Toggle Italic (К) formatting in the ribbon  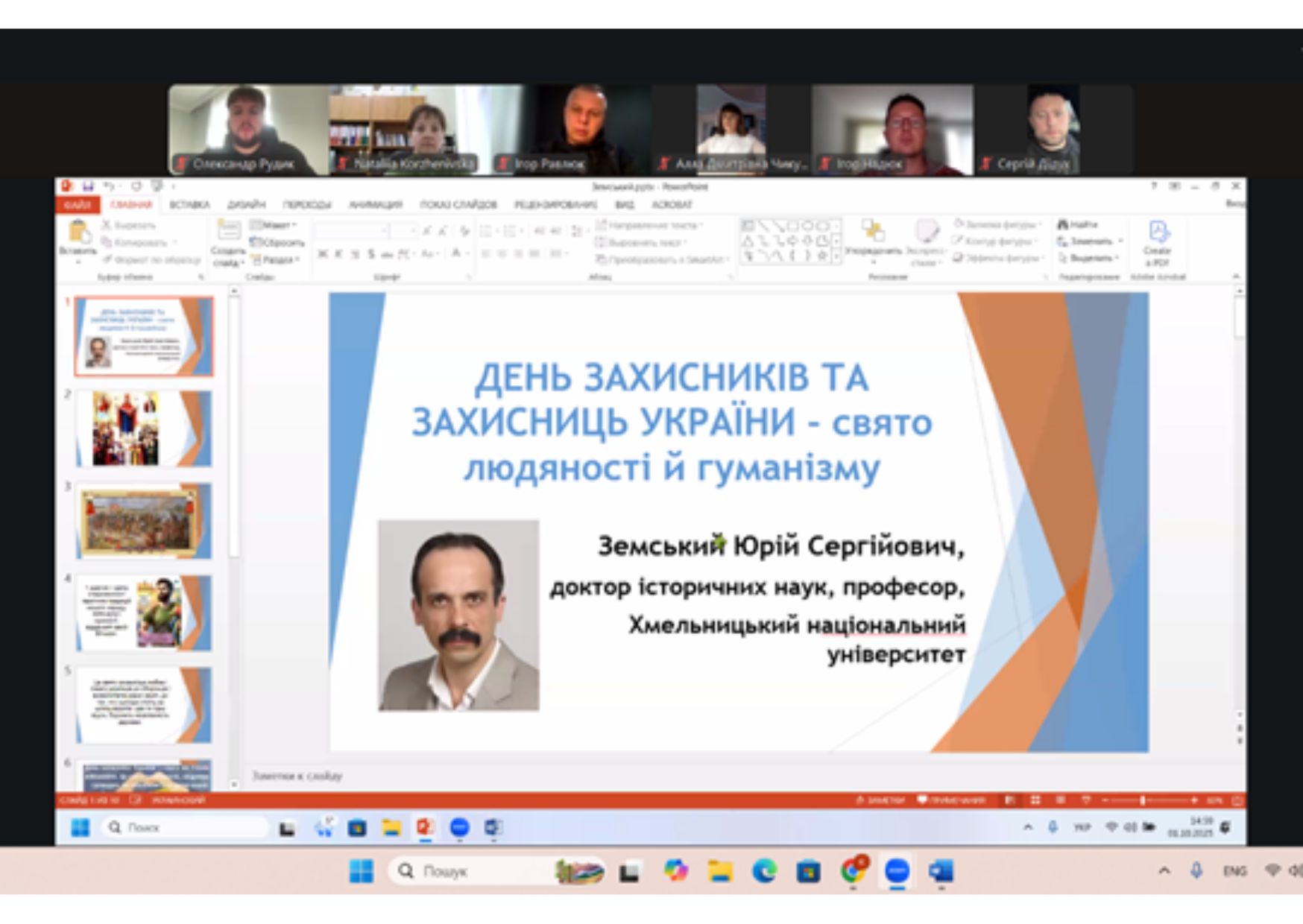tap(338, 254)
